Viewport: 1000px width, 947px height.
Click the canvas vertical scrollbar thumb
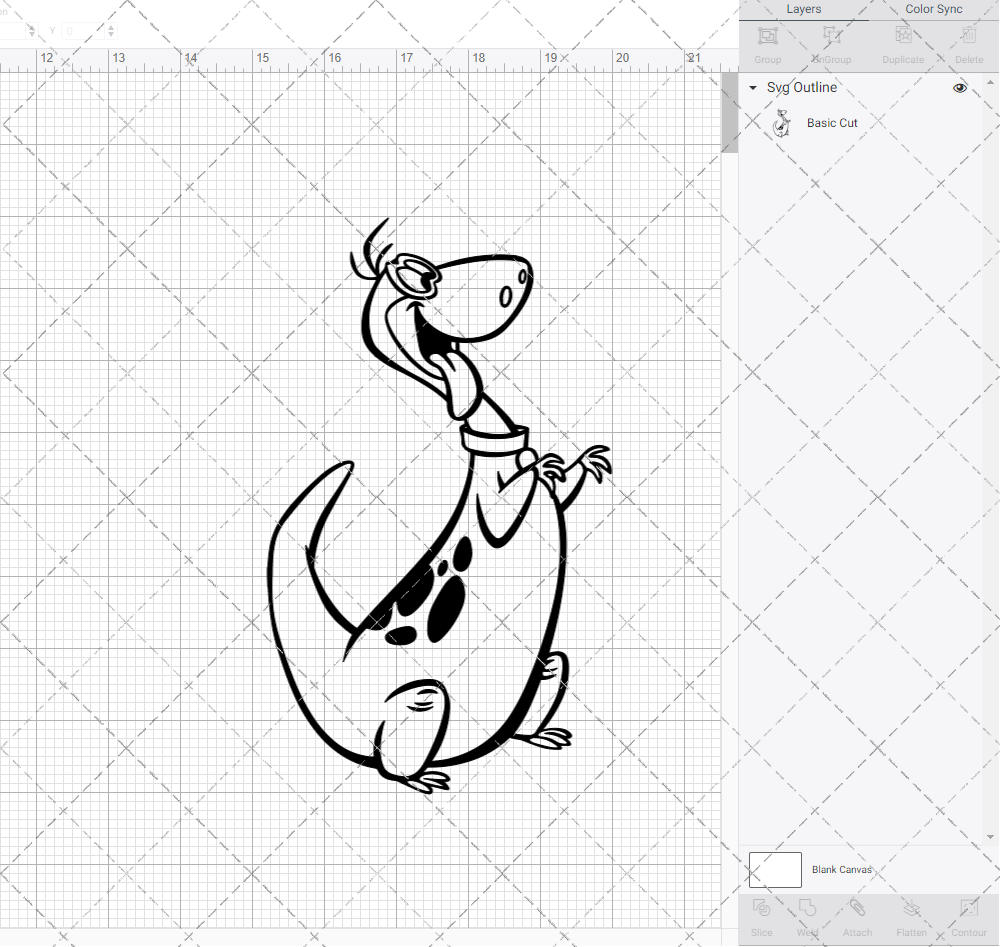[x=730, y=112]
